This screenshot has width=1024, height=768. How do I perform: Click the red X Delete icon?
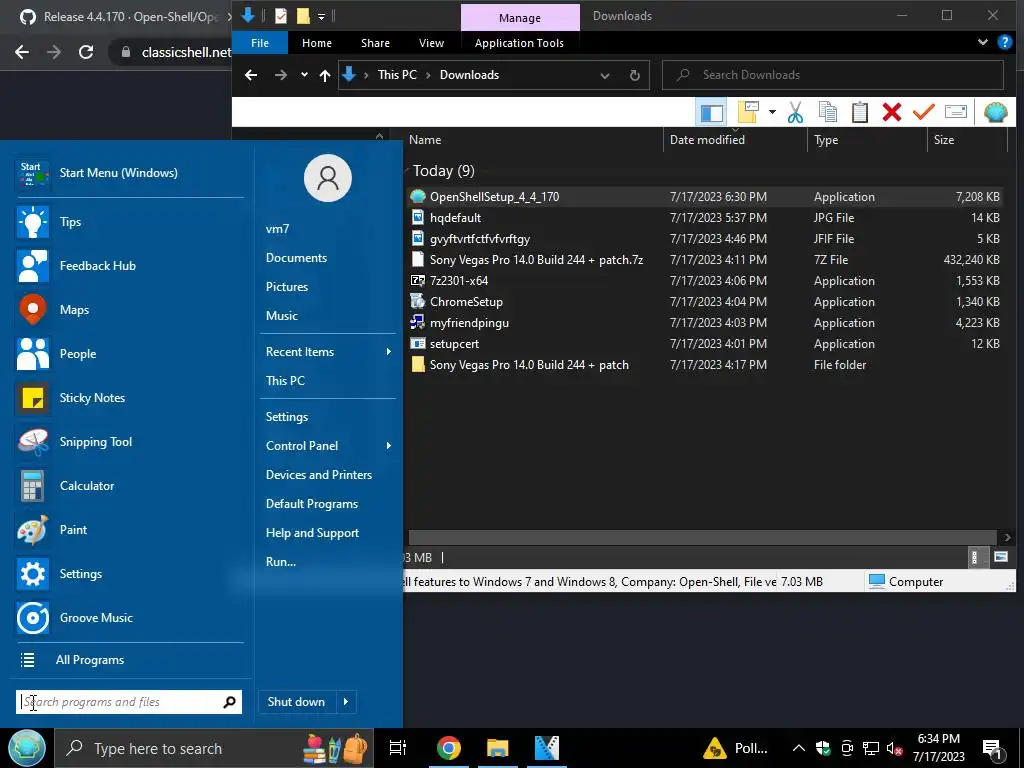click(x=891, y=112)
